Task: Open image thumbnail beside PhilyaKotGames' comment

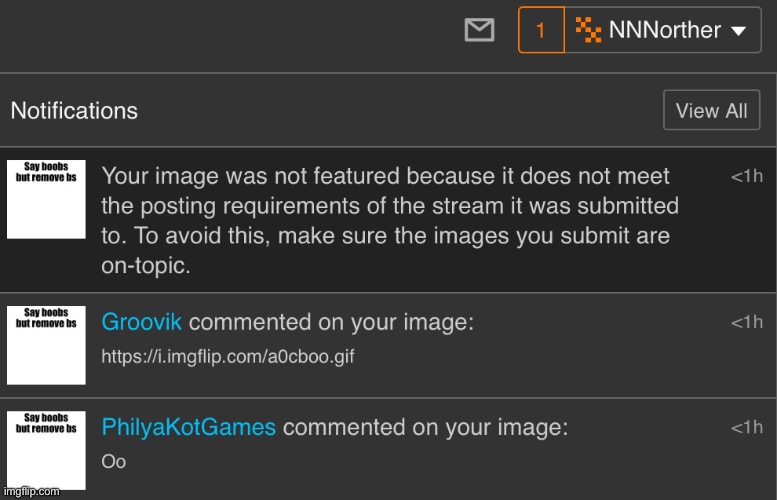Action: [46, 450]
